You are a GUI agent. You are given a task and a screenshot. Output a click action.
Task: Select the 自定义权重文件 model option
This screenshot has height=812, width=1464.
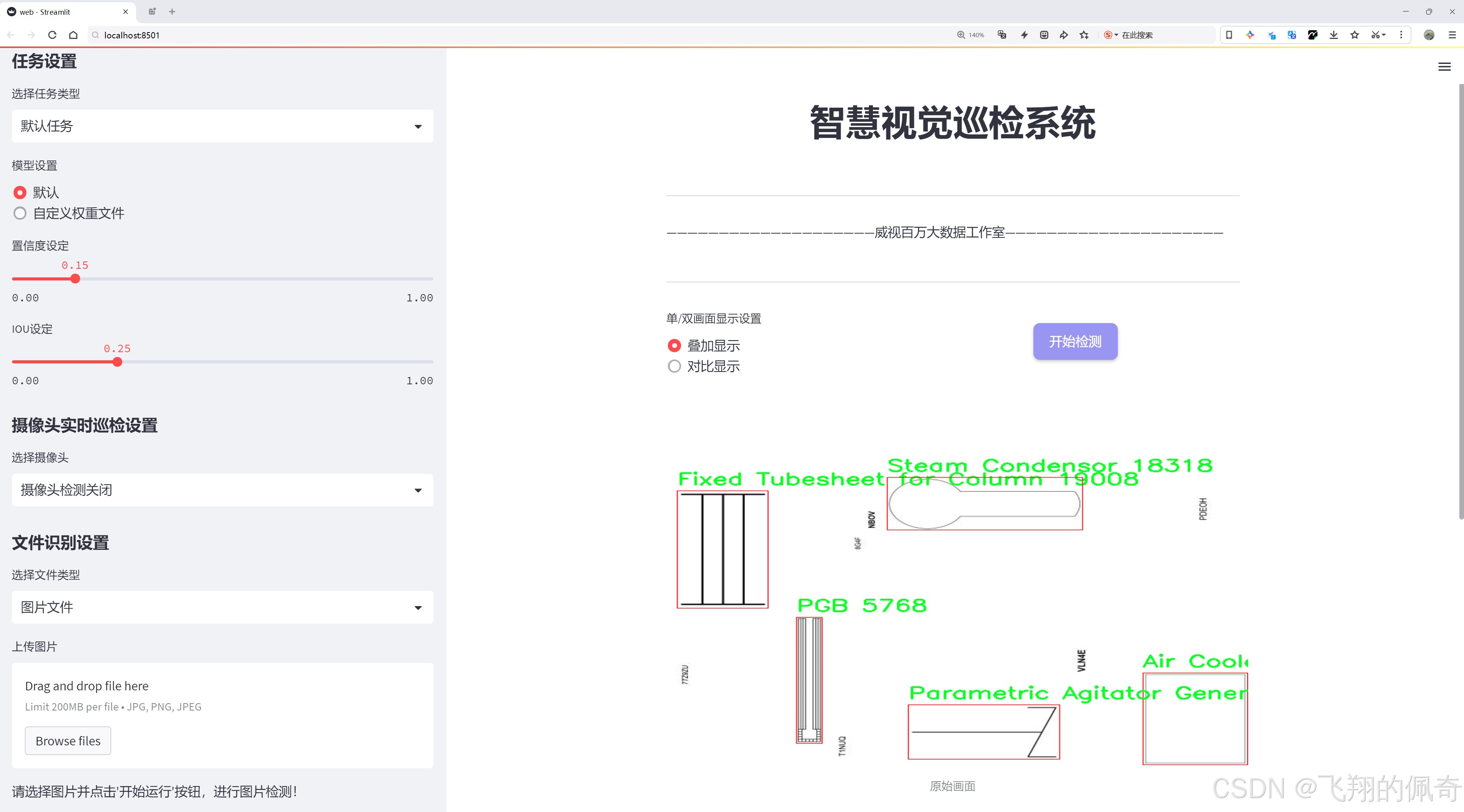(x=20, y=213)
